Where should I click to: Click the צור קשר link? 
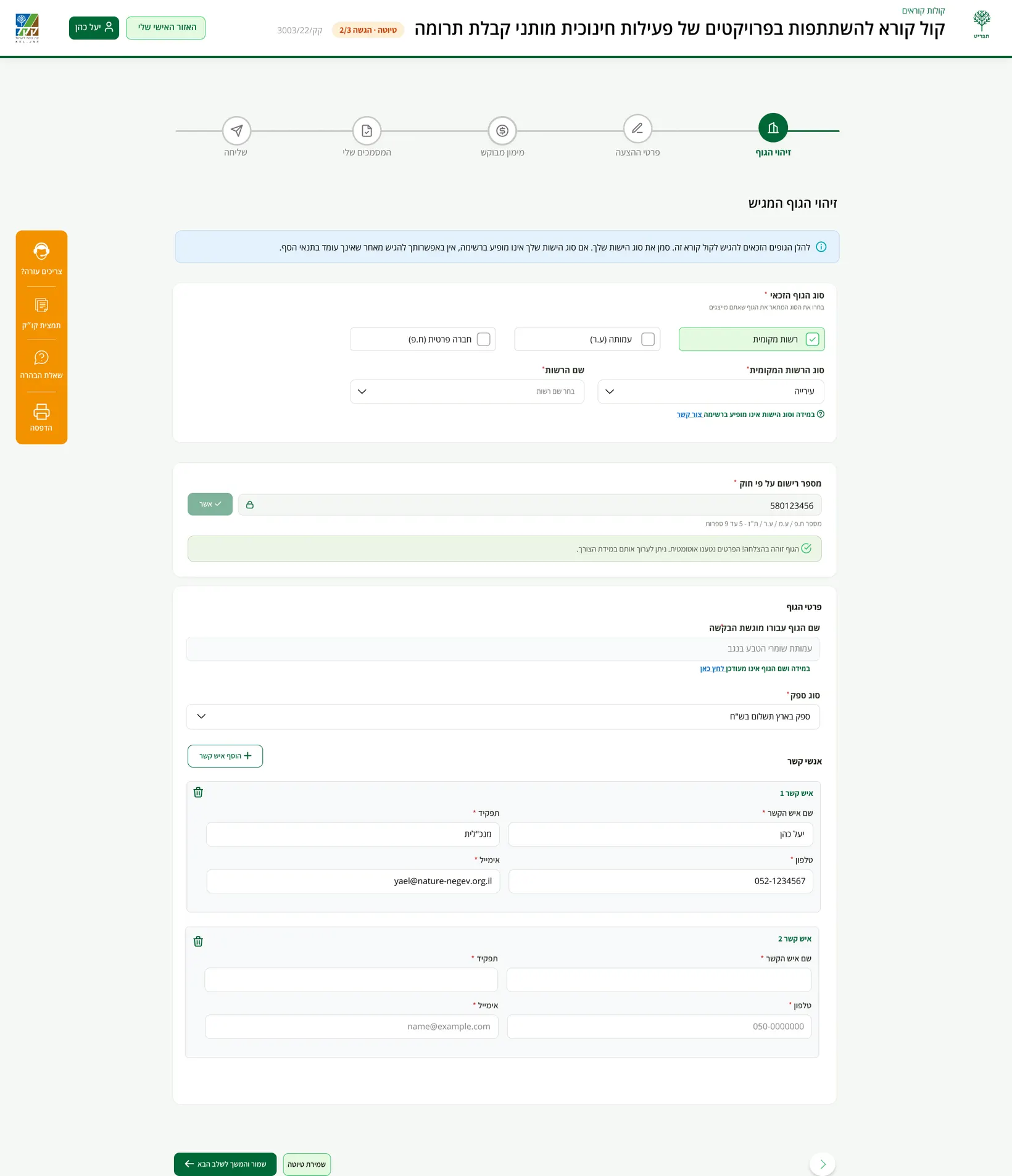(x=689, y=415)
